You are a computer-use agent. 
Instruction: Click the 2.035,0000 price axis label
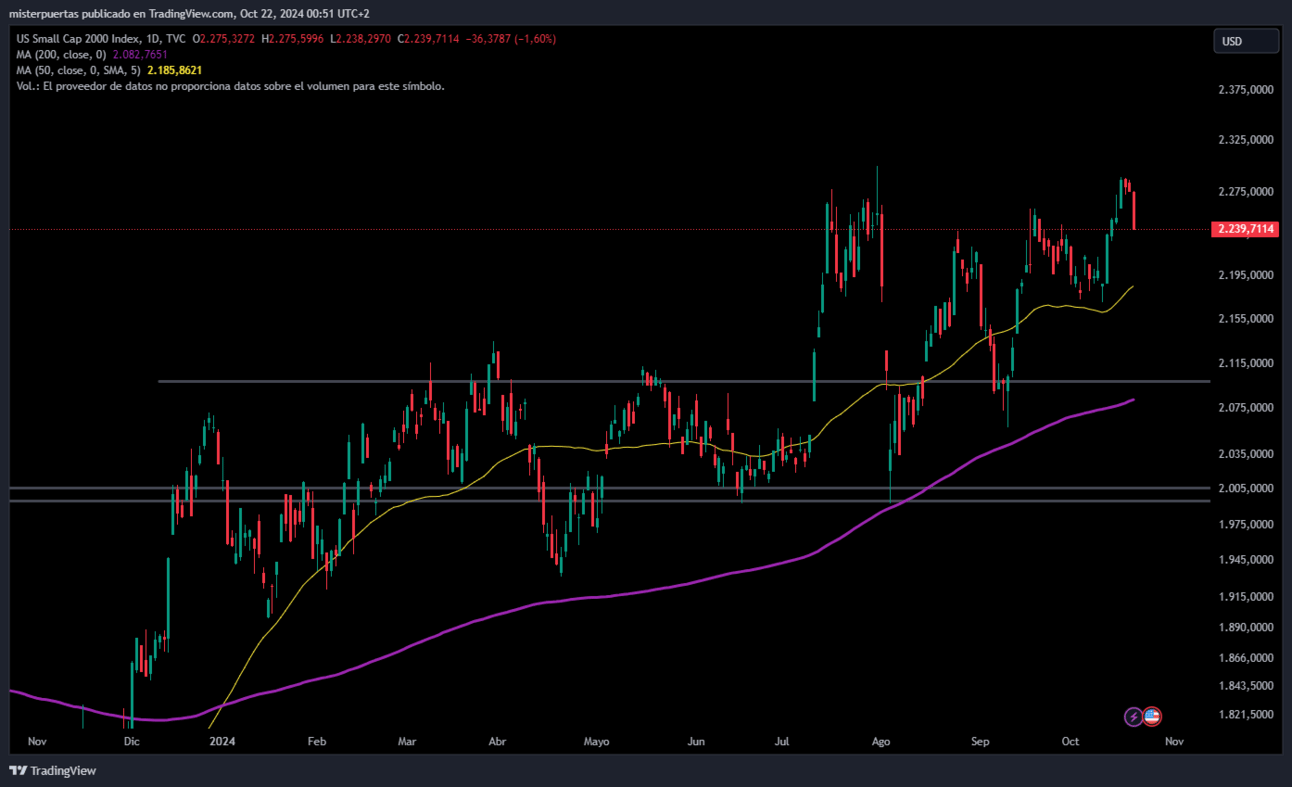coord(1245,453)
